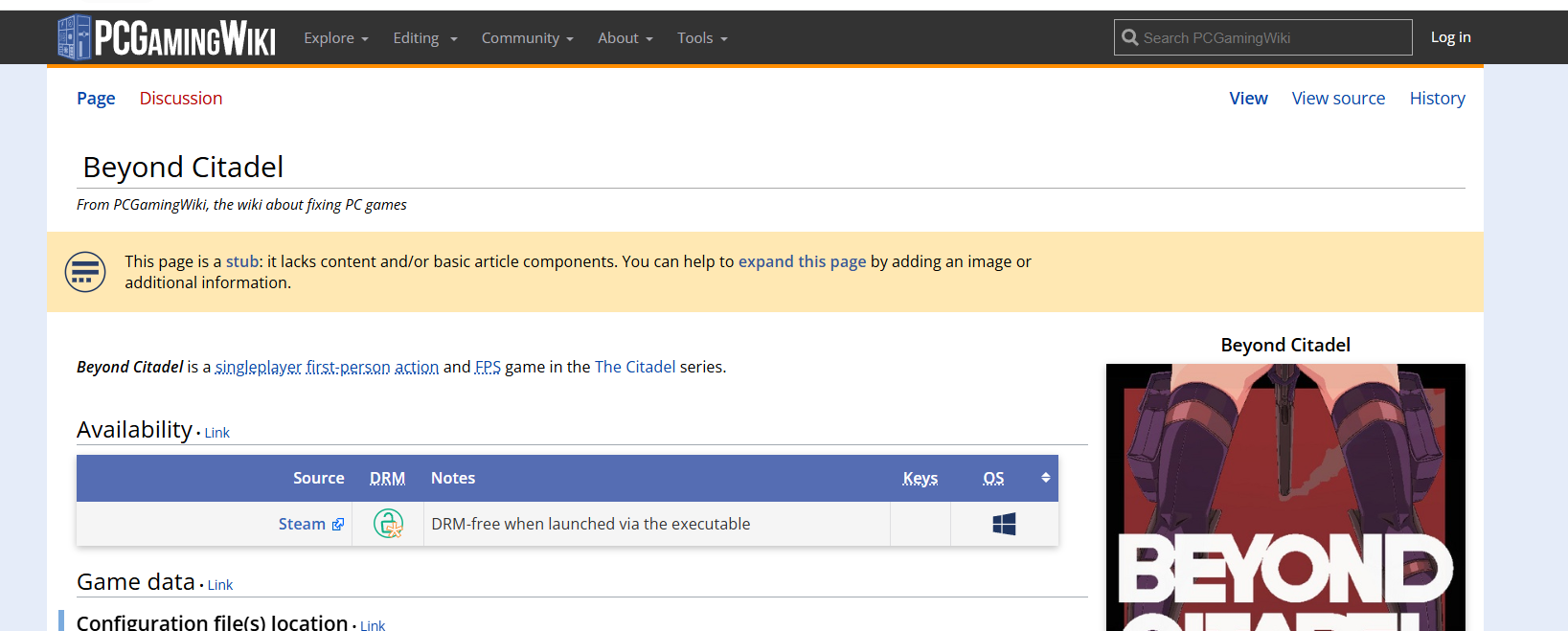This screenshot has width=1568, height=631.
Task: Click the OS column header
Action: tap(993, 478)
